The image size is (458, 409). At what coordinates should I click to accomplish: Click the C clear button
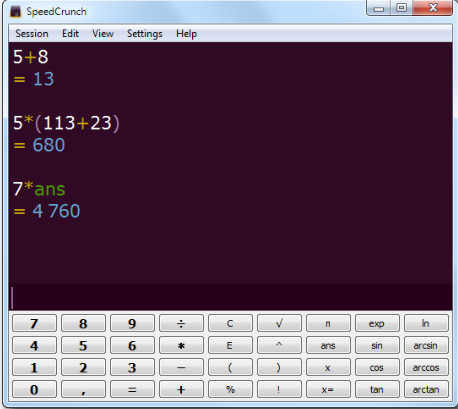[x=230, y=323]
